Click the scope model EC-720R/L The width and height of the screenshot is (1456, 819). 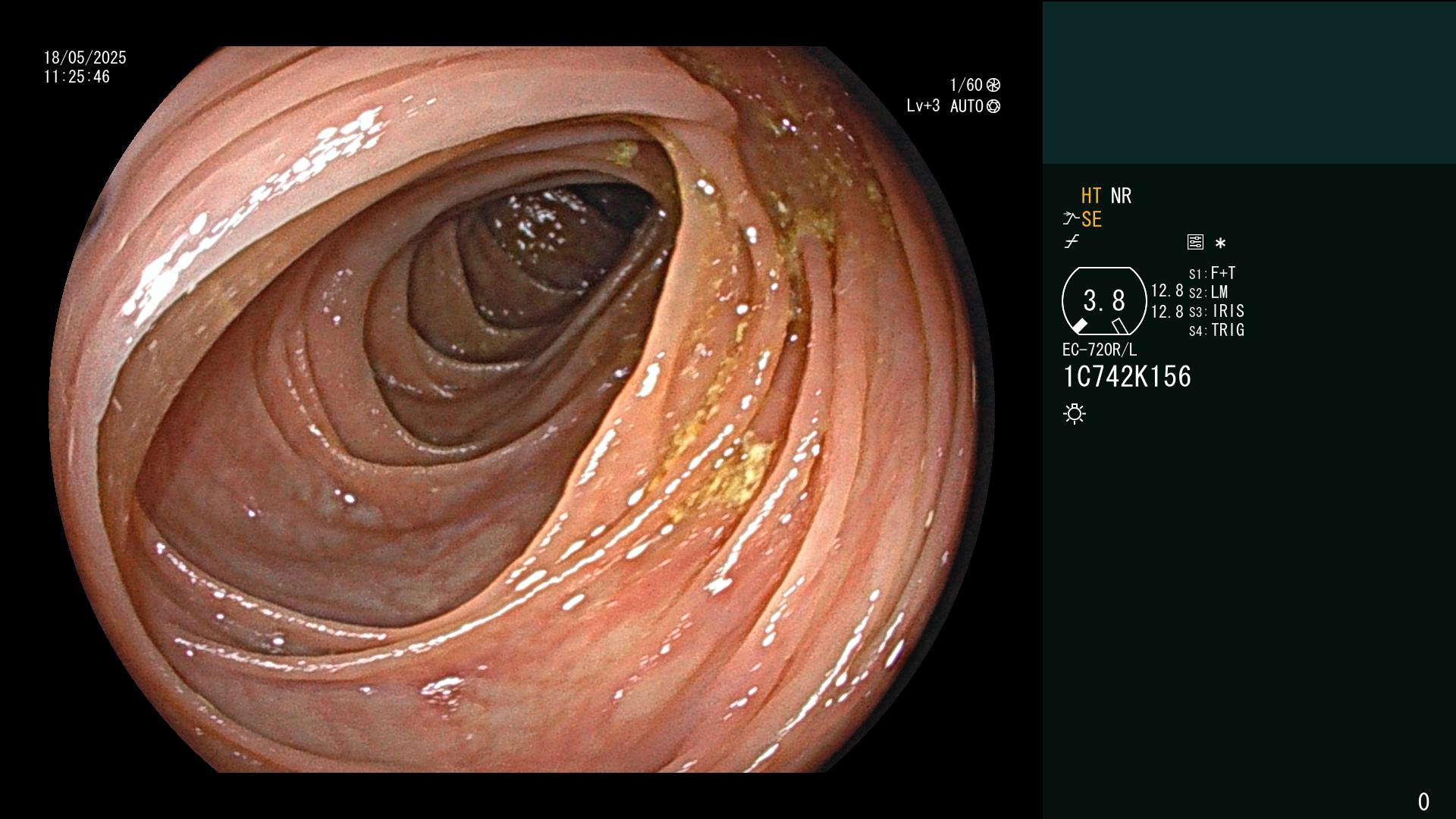pyautogui.click(x=1100, y=350)
